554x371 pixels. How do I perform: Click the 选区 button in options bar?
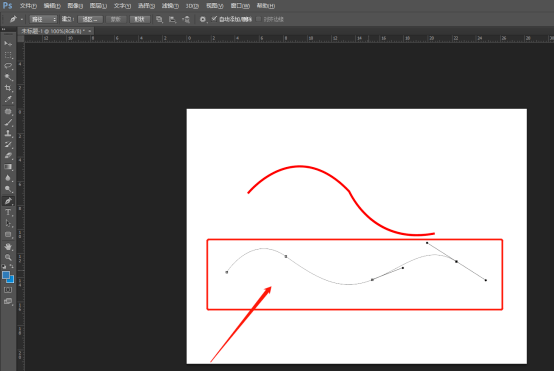point(90,19)
